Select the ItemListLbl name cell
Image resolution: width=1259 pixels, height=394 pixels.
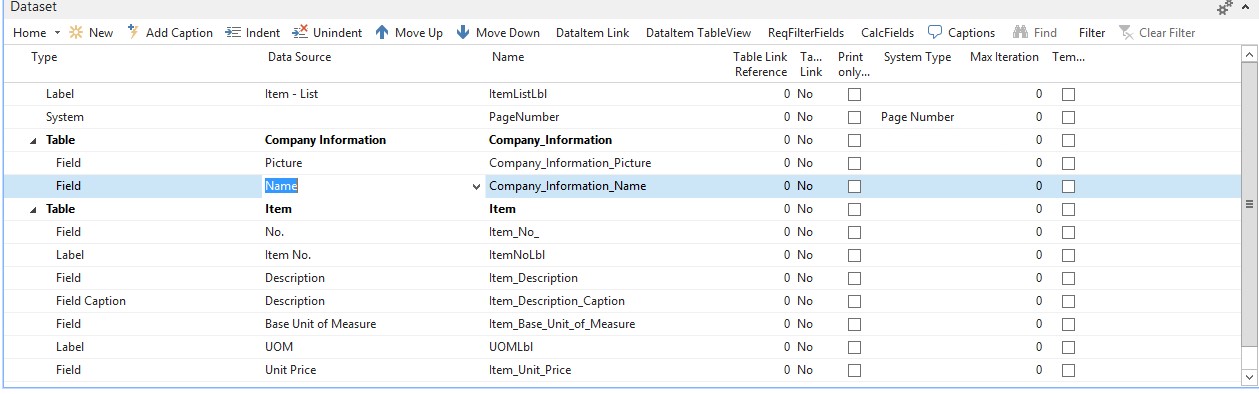click(517, 94)
